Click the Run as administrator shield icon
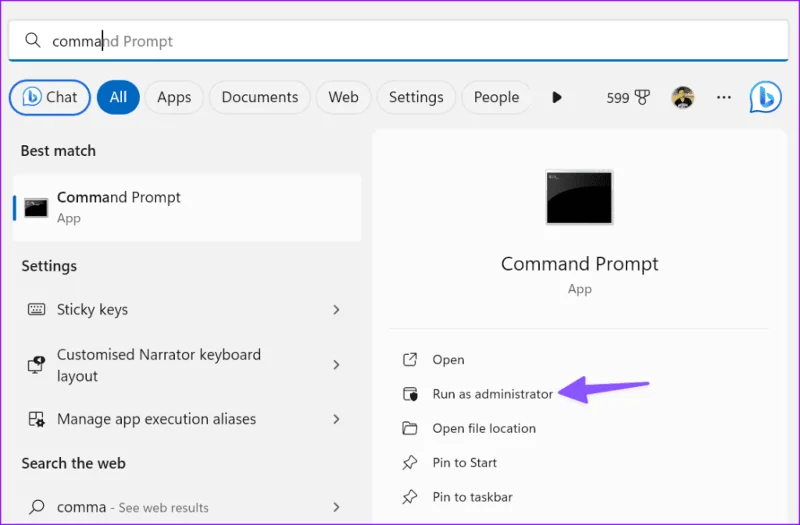The width and height of the screenshot is (800, 525). point(410,394)
